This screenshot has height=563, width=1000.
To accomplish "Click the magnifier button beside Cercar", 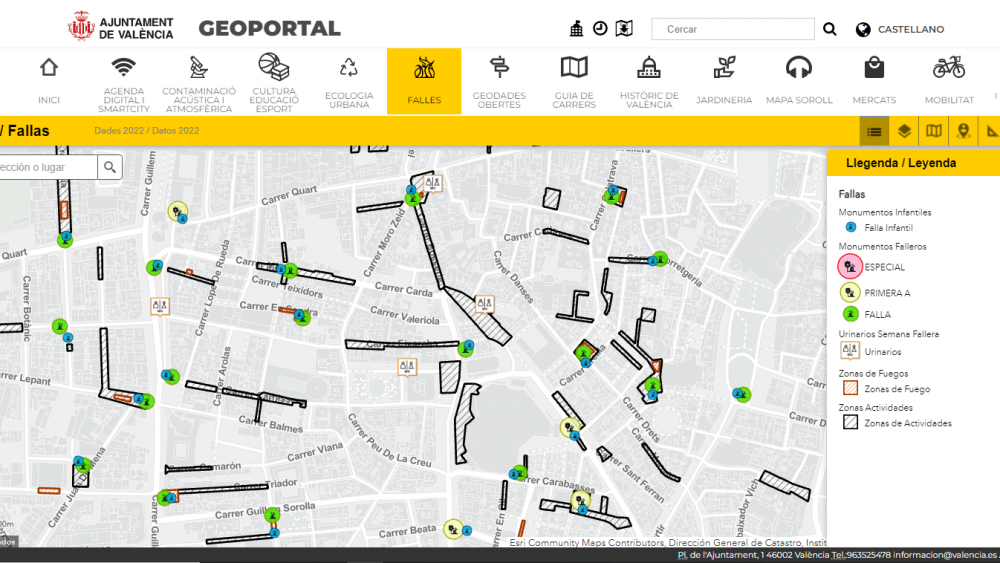I will (829, 30).
